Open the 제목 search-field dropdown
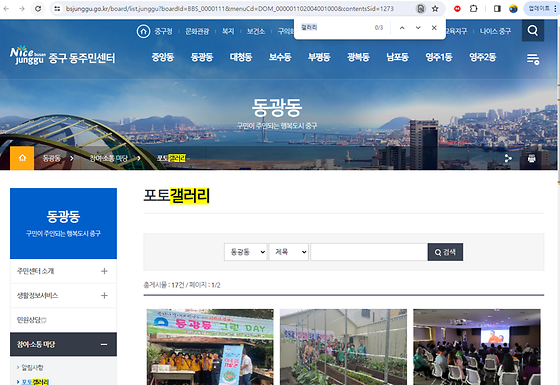Viewport: 560px width, 385px height. [289, 252]
